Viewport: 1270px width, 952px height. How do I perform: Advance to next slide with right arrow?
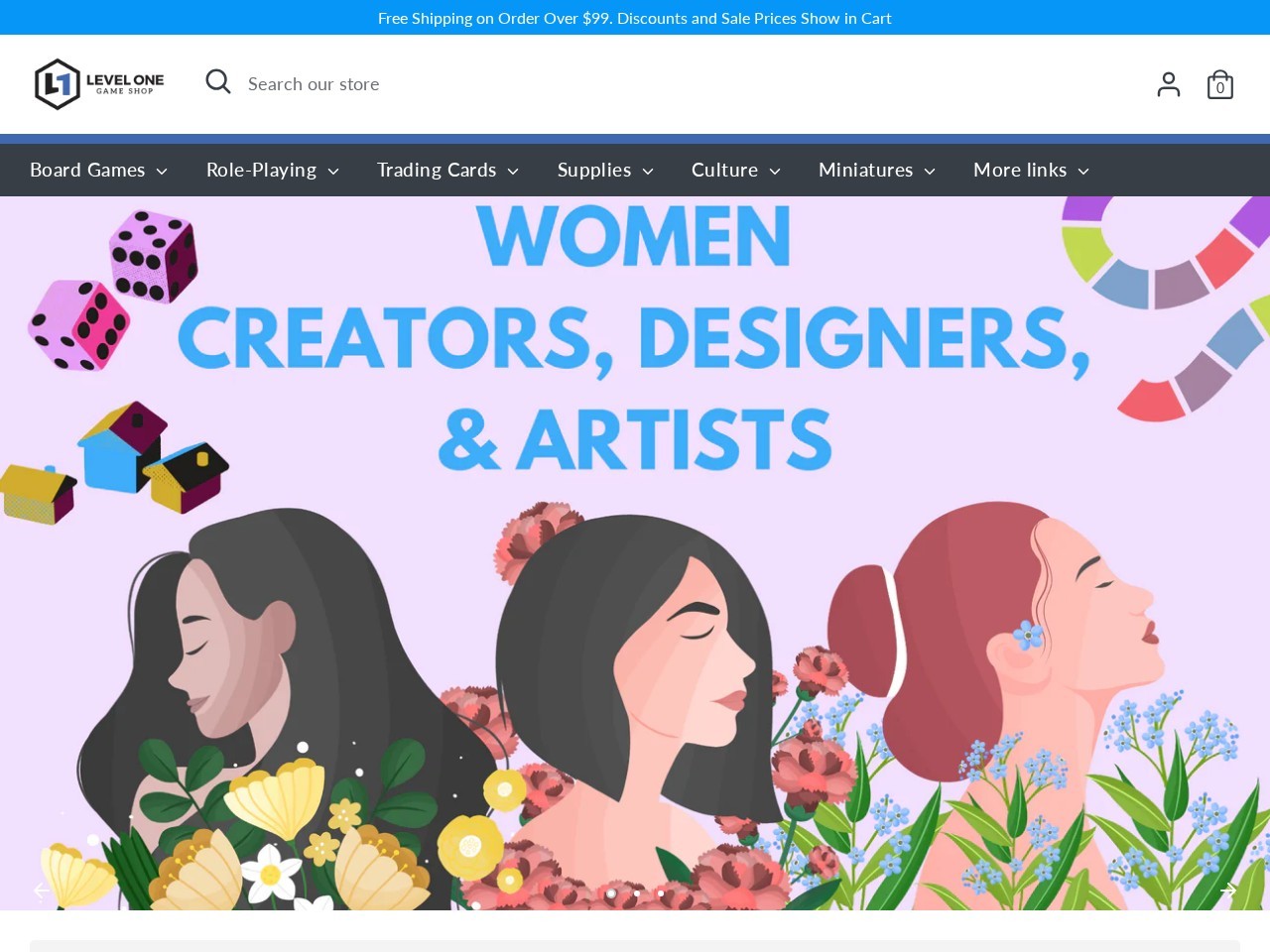tap(1228, 891)
